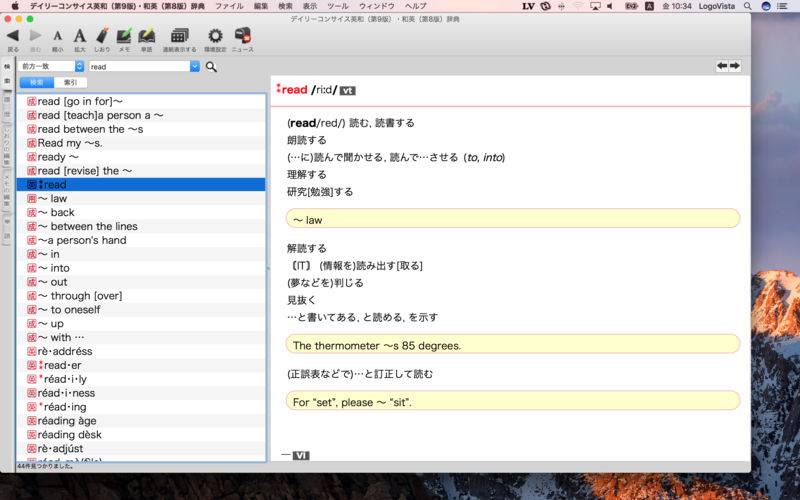This screenshot has height=500, width=800.
Task: Open the ファイル menu
Action: [x=229, y=6]
